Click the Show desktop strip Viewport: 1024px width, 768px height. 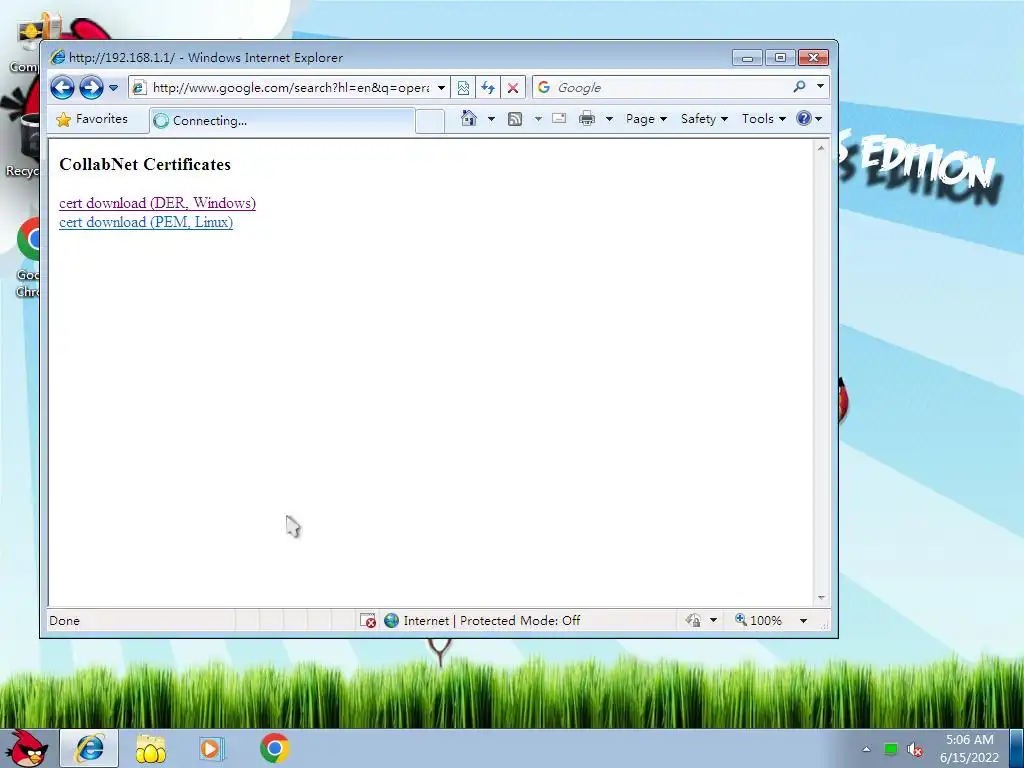(1018, 748)
